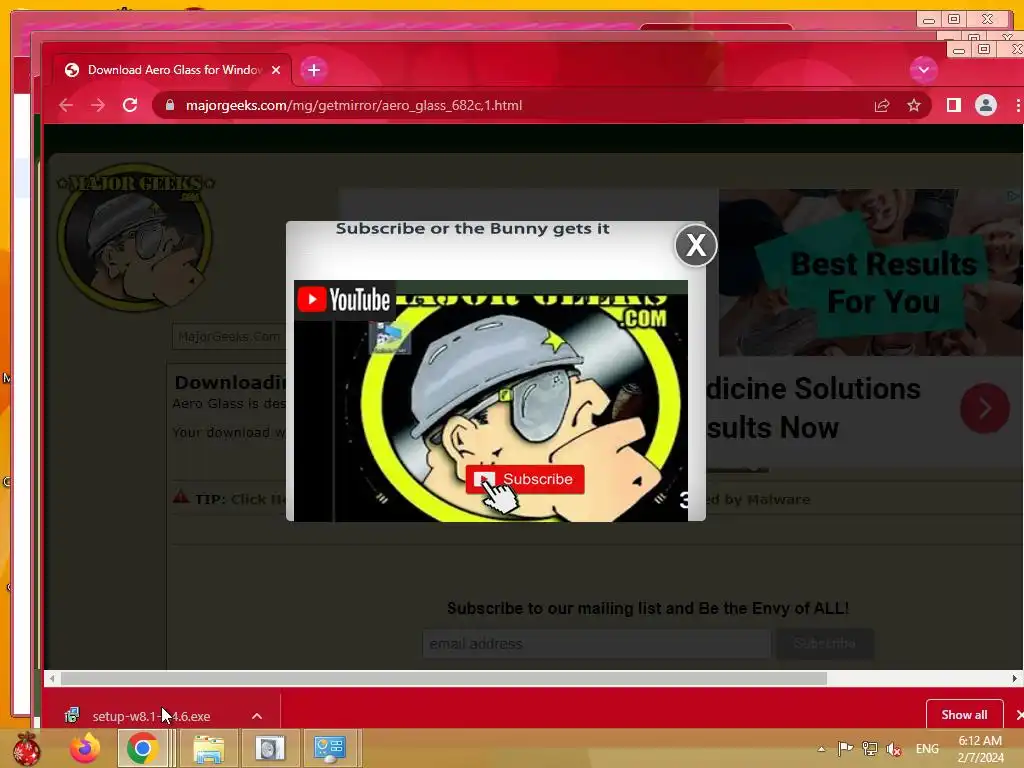Open the Chrome profile avatar menu
Screen dimensions: 1024x768
pos(985,105)
